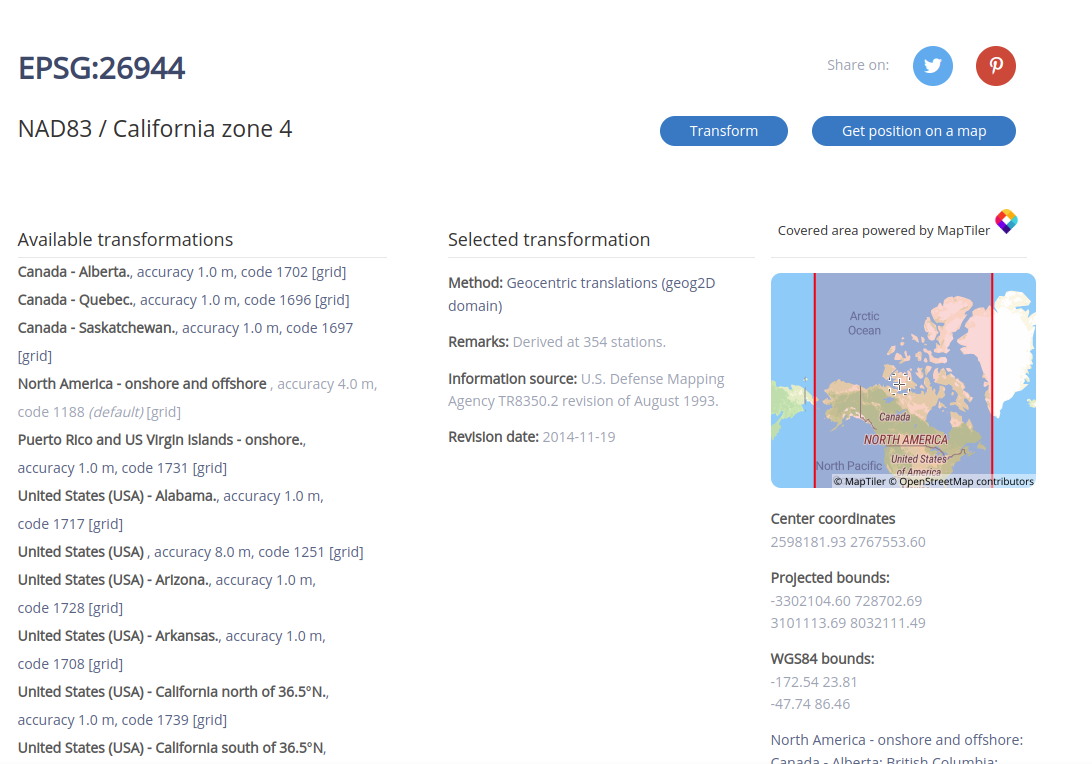This screenshot has width=1092, height=764.
Task: Select North America onshore and offshore transformation
Action: coord(142,384)
